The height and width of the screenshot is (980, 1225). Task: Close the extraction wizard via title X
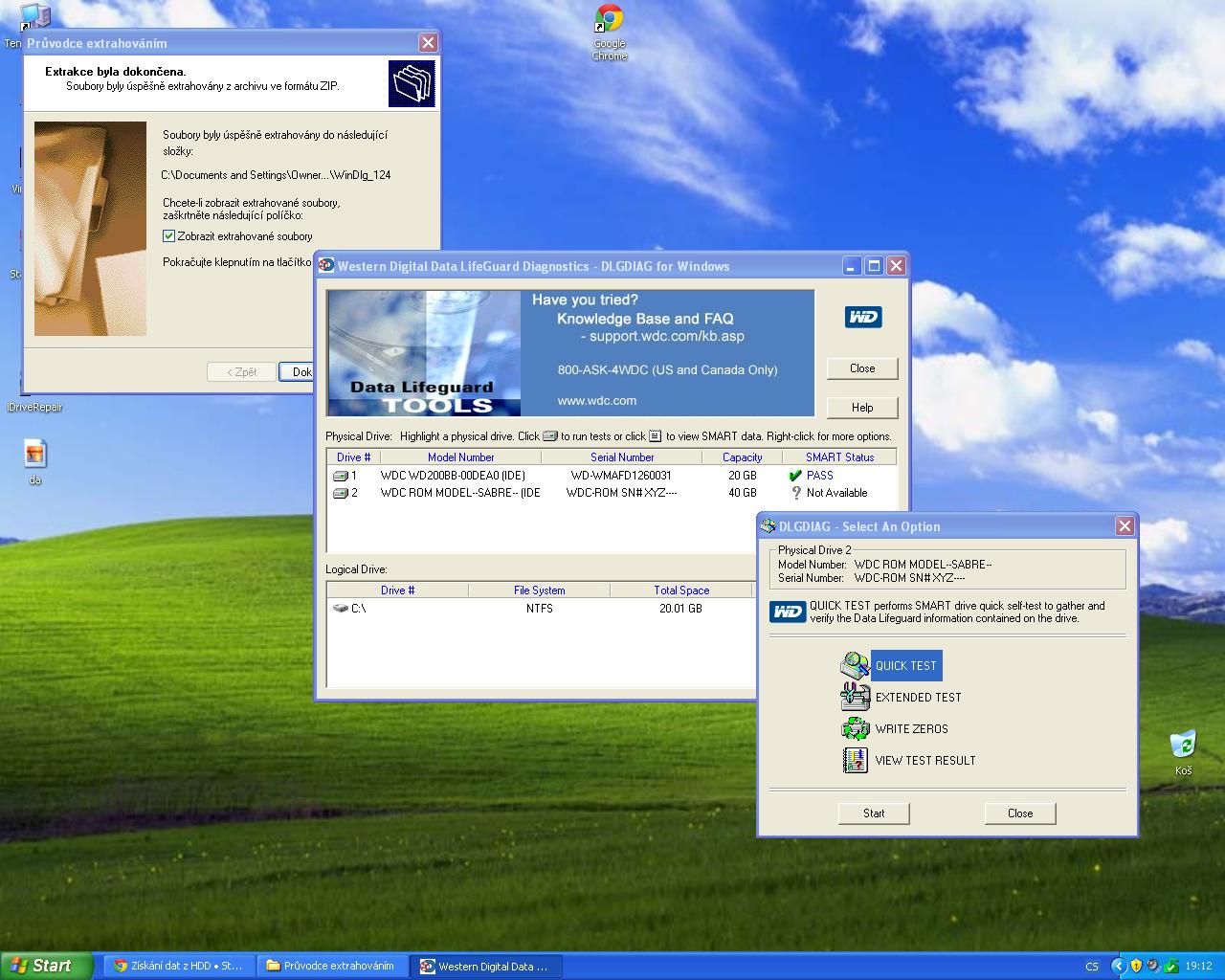[428, 43]
